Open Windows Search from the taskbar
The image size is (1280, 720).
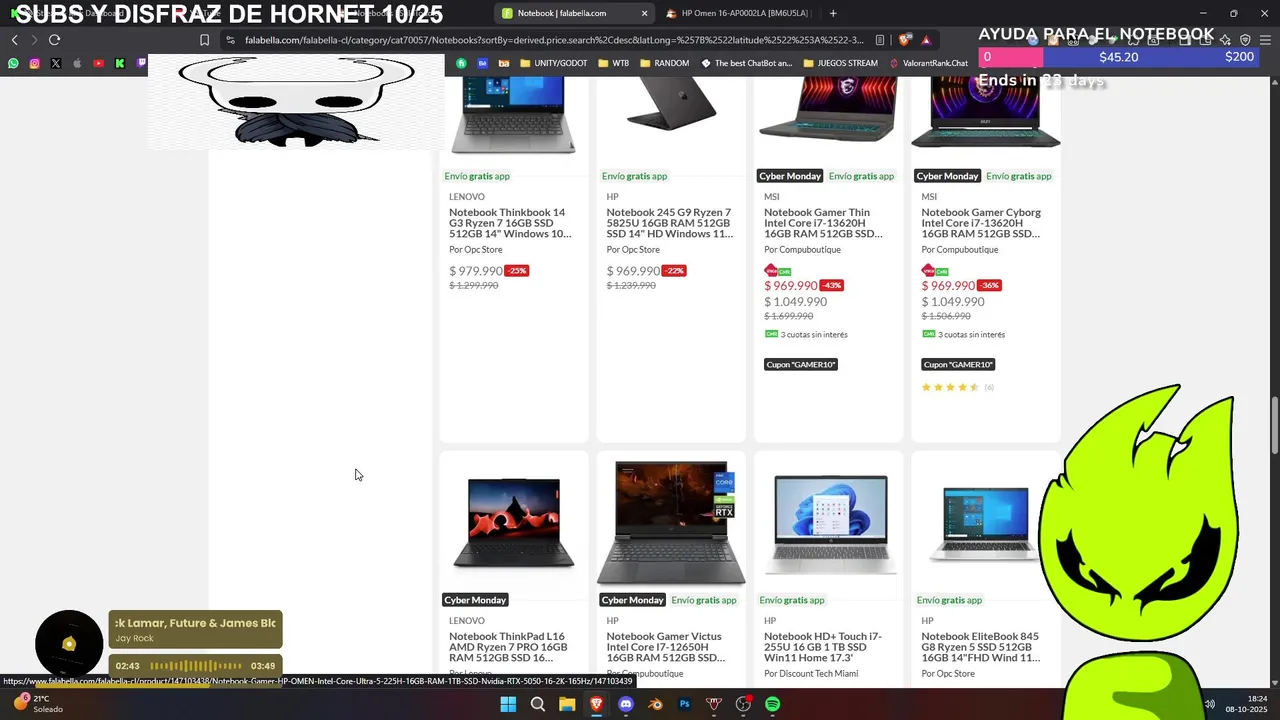[538, 704]
